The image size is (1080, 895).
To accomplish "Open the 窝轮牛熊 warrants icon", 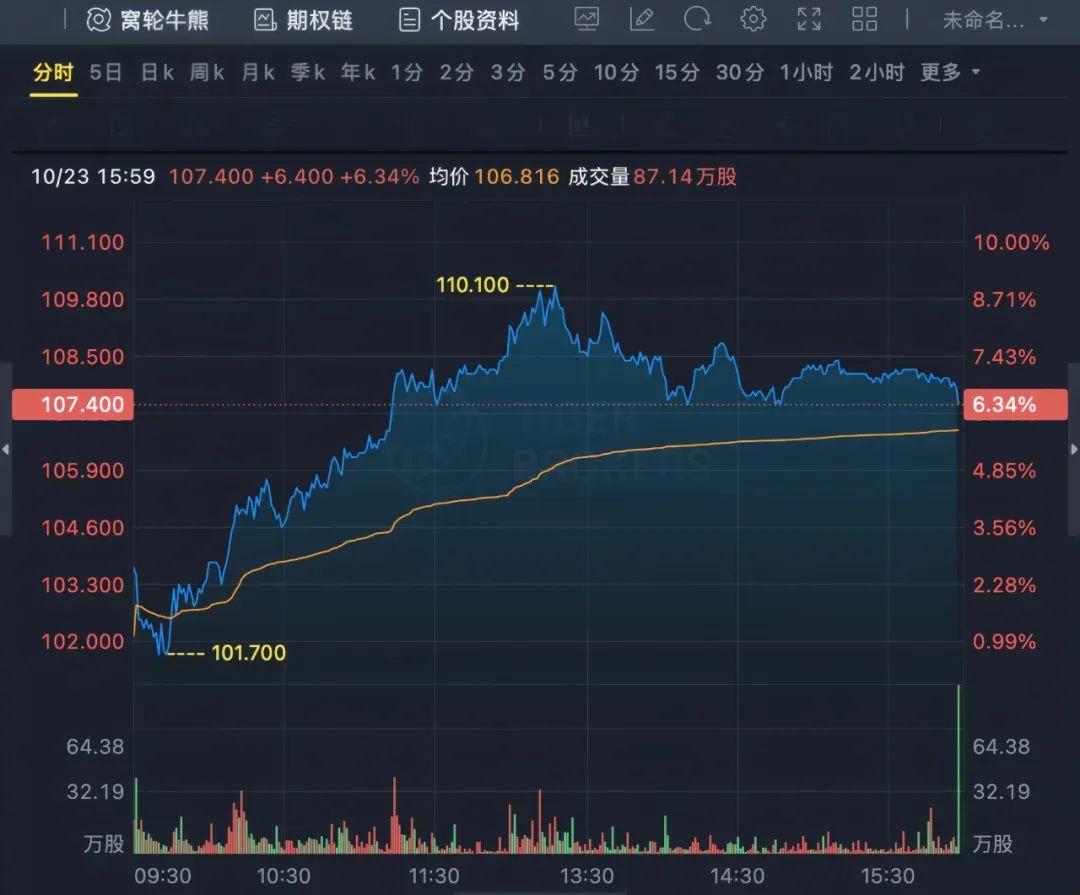I will click(98, 20).
